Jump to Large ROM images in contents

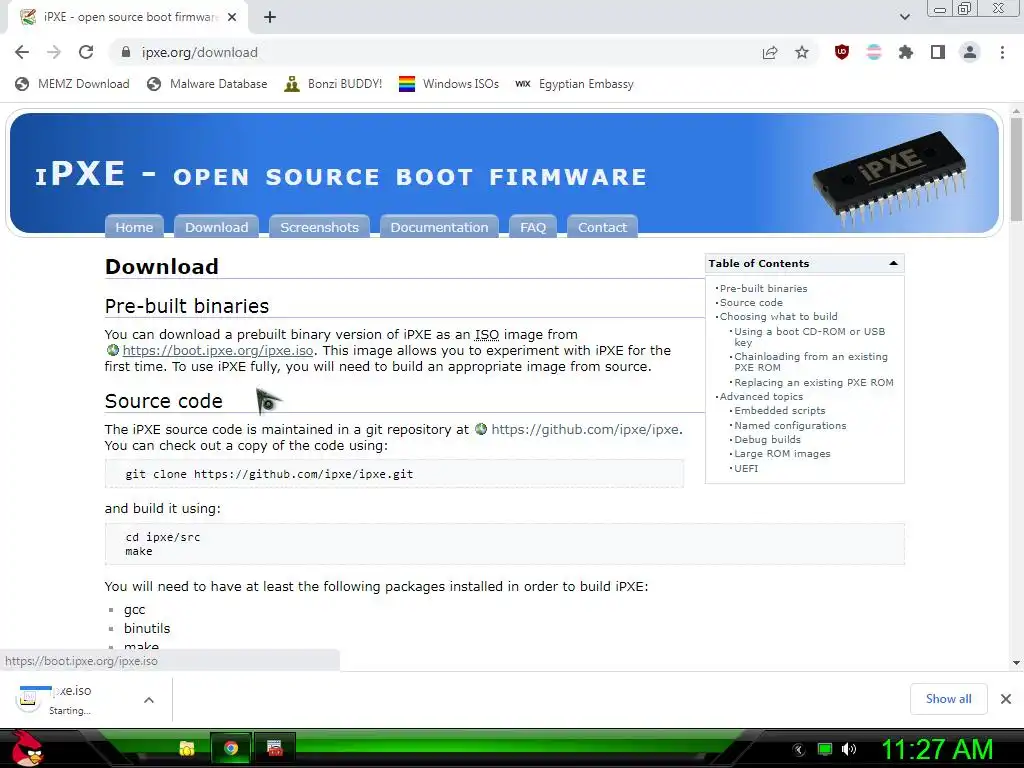tap(782, 453)
